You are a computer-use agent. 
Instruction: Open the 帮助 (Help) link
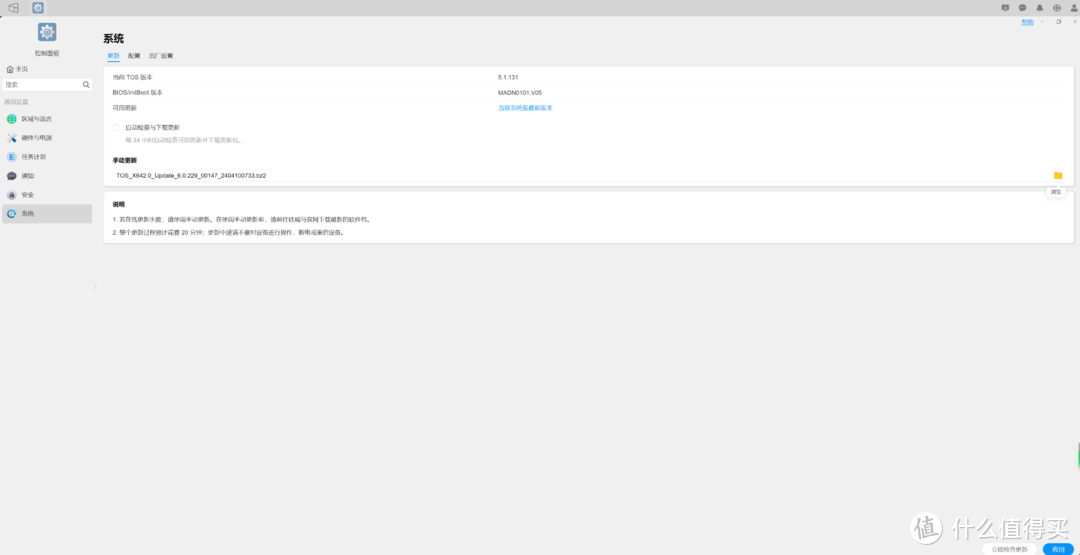(1027, 21)
